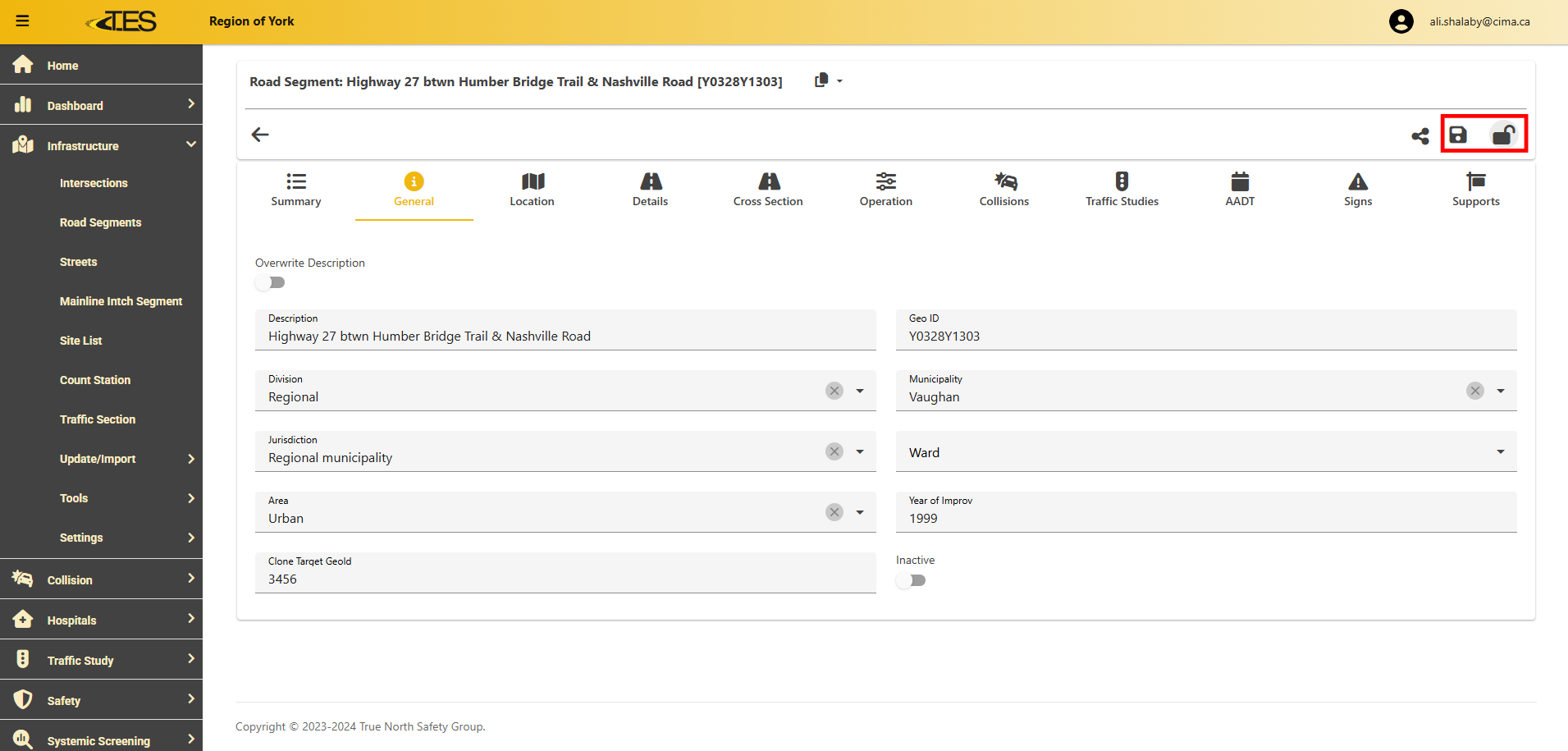Screen dimensions: 1568x751
Task: Open Intersections in the sidebar
Action: tap(94, 183)
